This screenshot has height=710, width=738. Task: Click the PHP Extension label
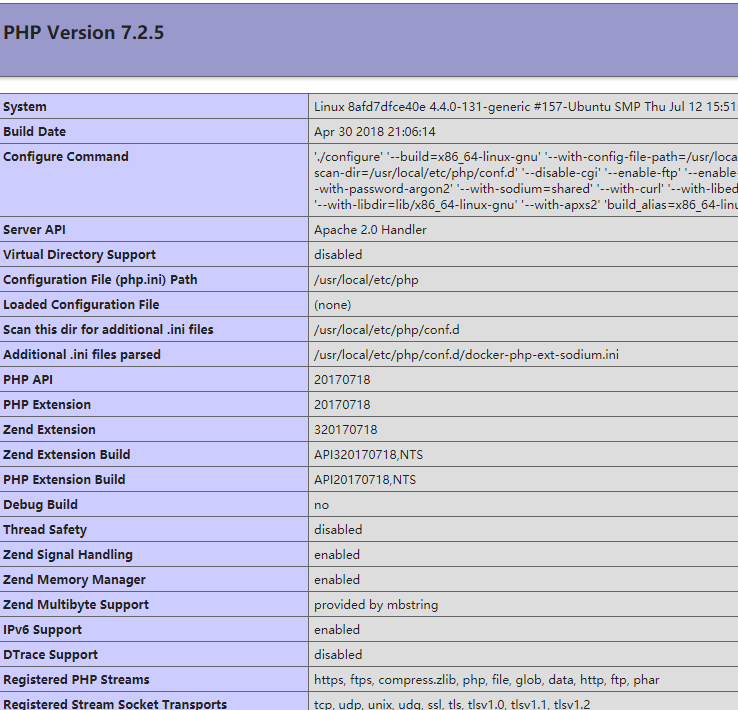click(x=47, y=405)
